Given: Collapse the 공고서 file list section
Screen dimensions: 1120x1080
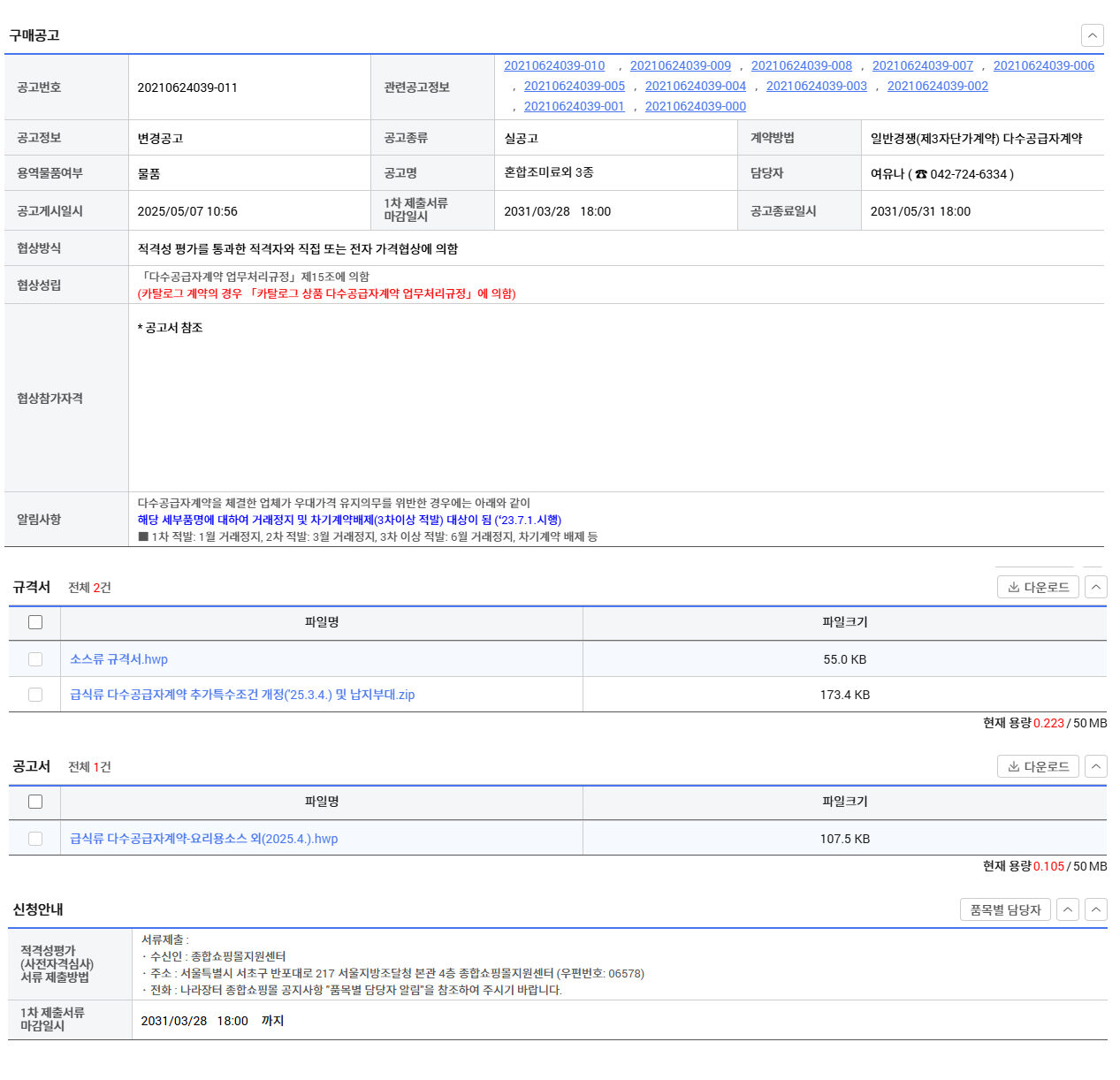Looking at the screenshot, I should (x=1096, y=766).
